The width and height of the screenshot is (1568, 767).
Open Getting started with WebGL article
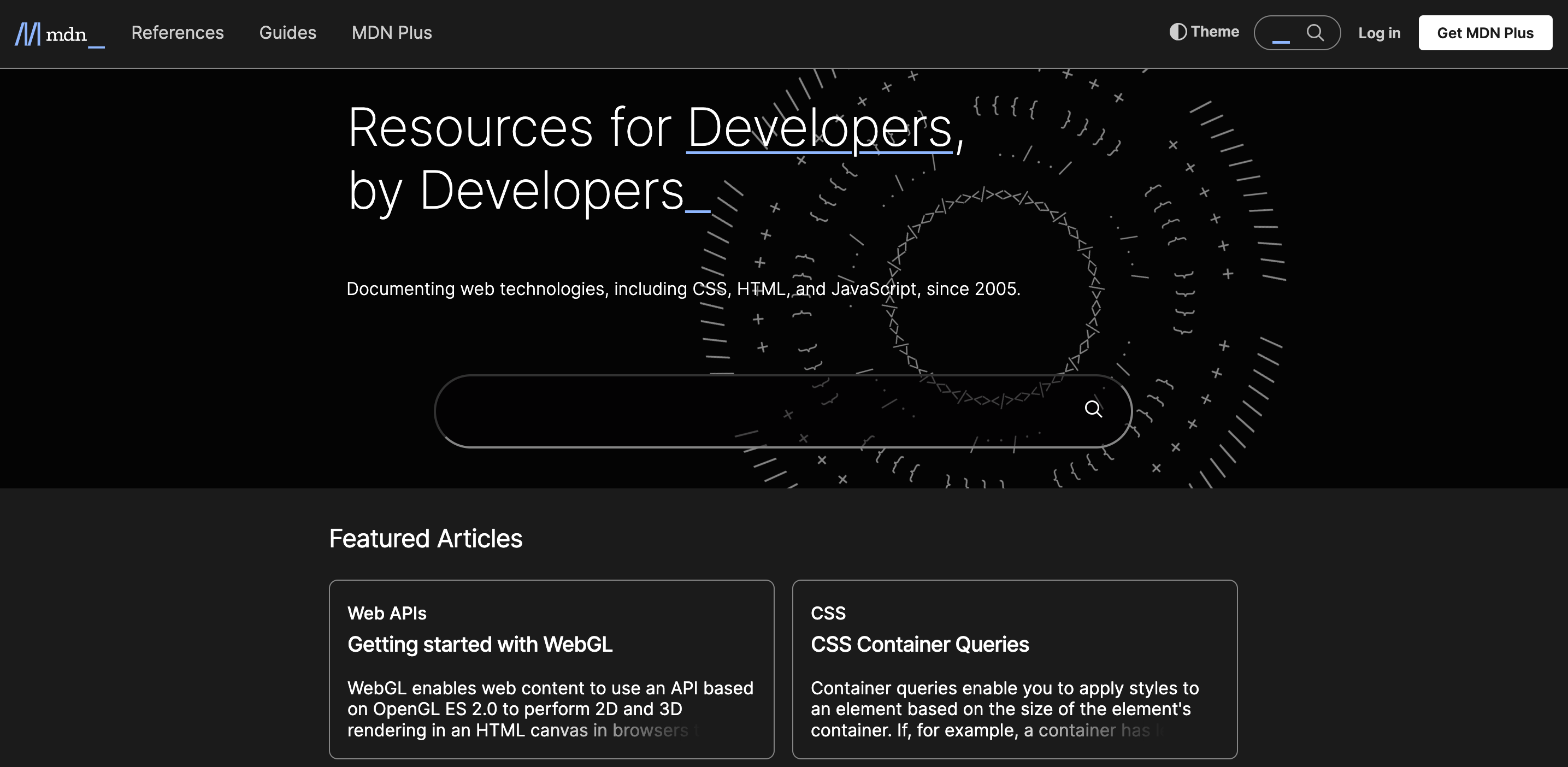[480, 644]
